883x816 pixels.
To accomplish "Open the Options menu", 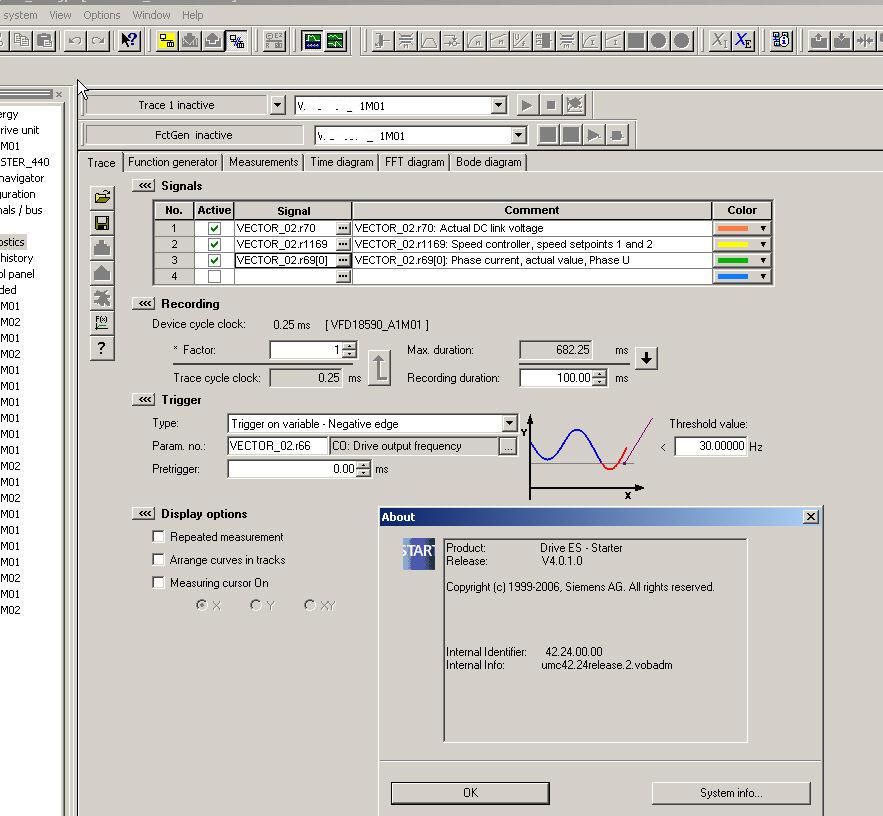I will (102, 15).
